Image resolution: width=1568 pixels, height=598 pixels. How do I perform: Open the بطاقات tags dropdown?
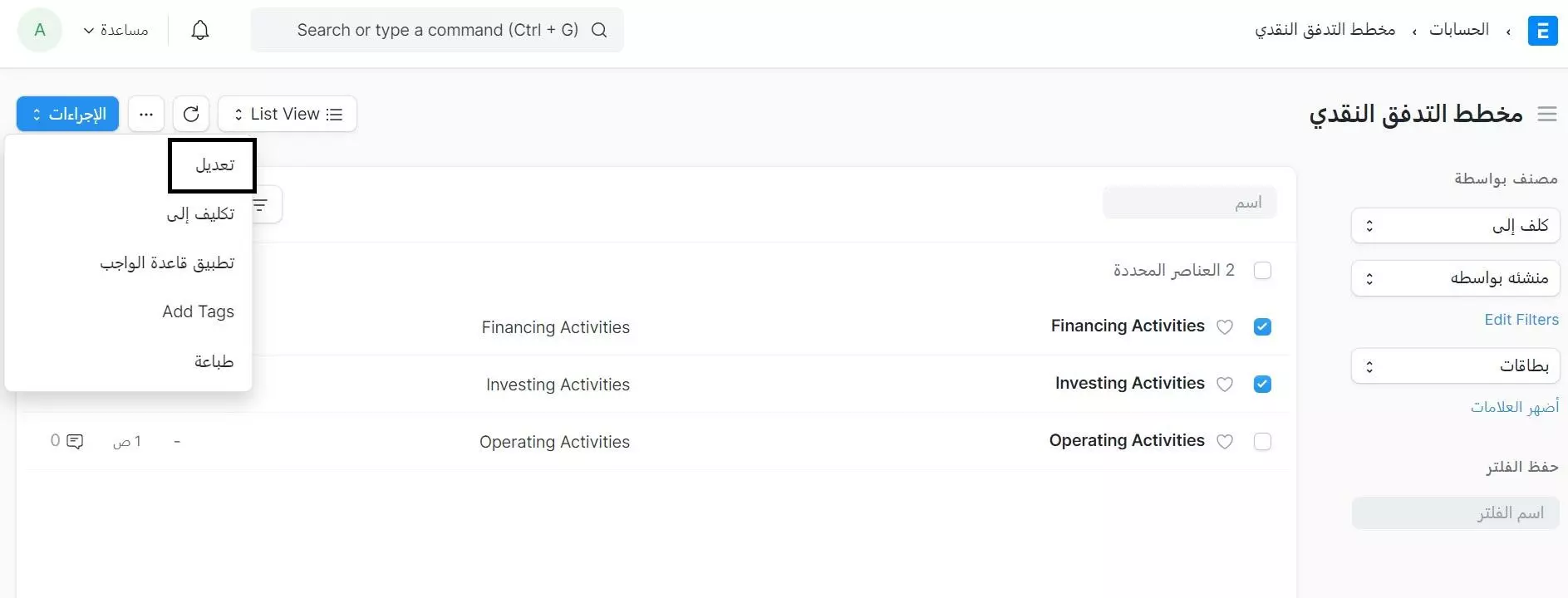(x=1456, y=366)
